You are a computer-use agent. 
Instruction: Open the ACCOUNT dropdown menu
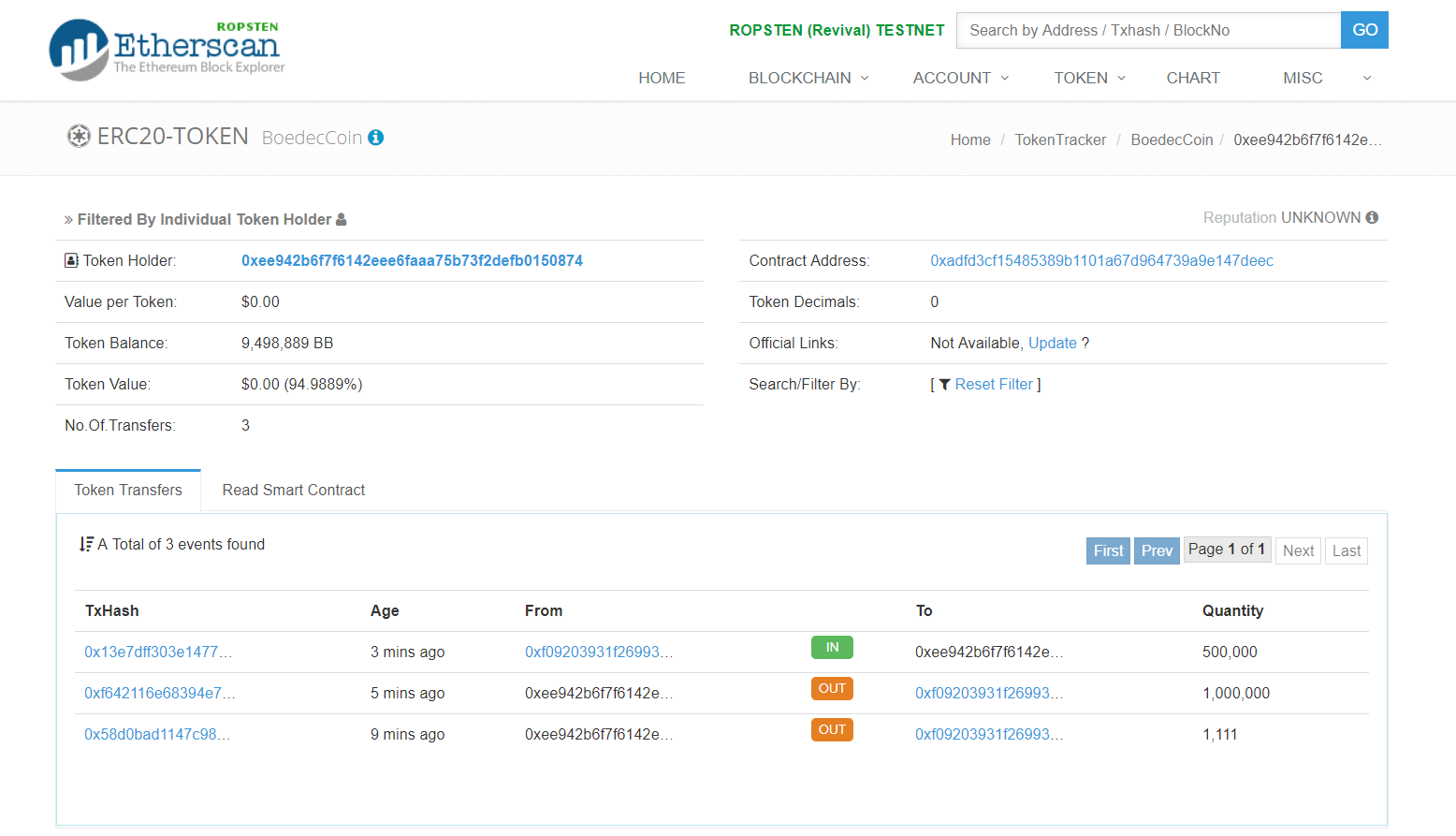click(960, 79)
